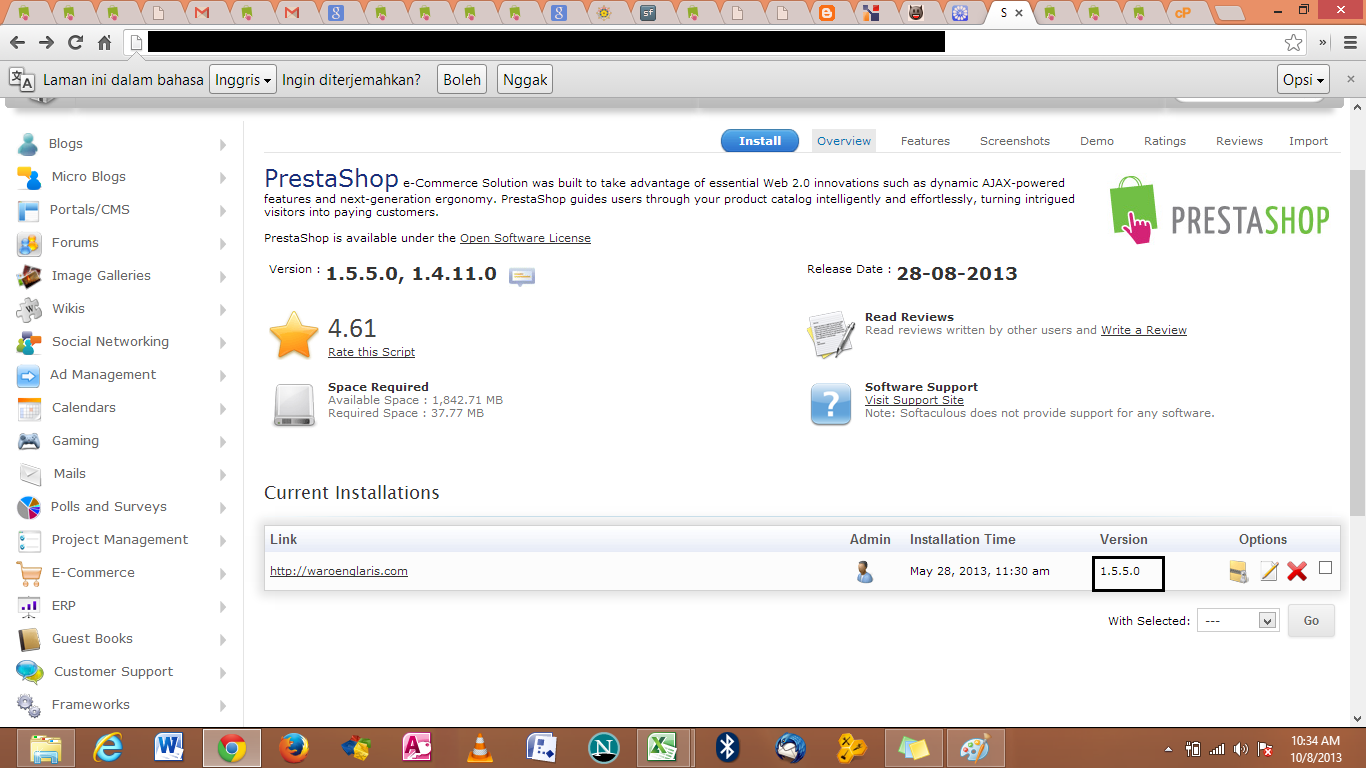Viewport: 1366px width, 768px height.
Task: Click the Portals/CMS category icon
Action: tap(30, 210)
